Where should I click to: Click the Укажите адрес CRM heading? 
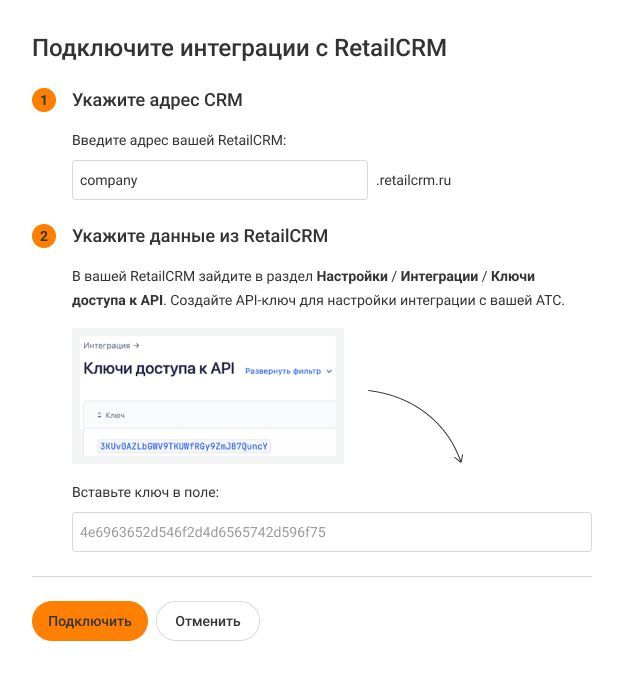157,101
